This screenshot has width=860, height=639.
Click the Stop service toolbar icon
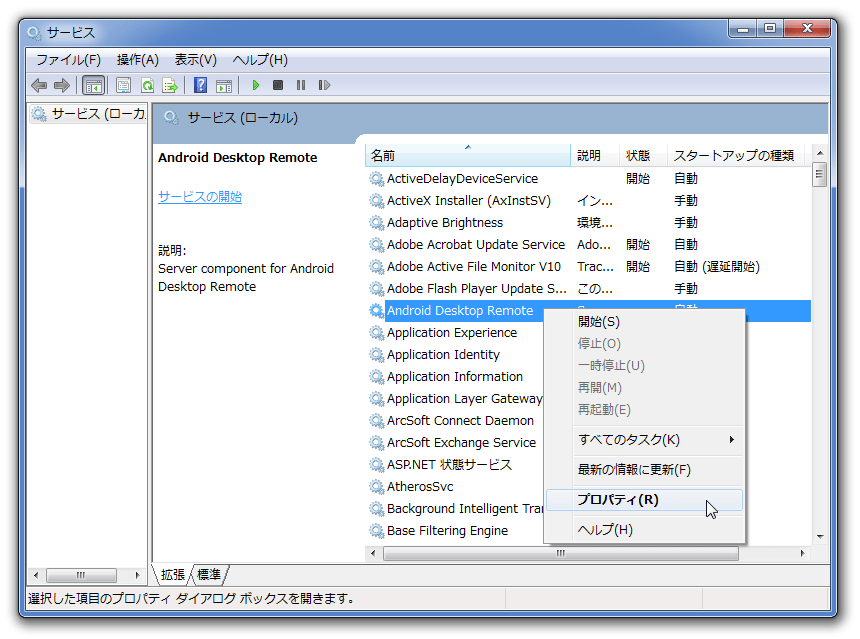click(278, 85)
